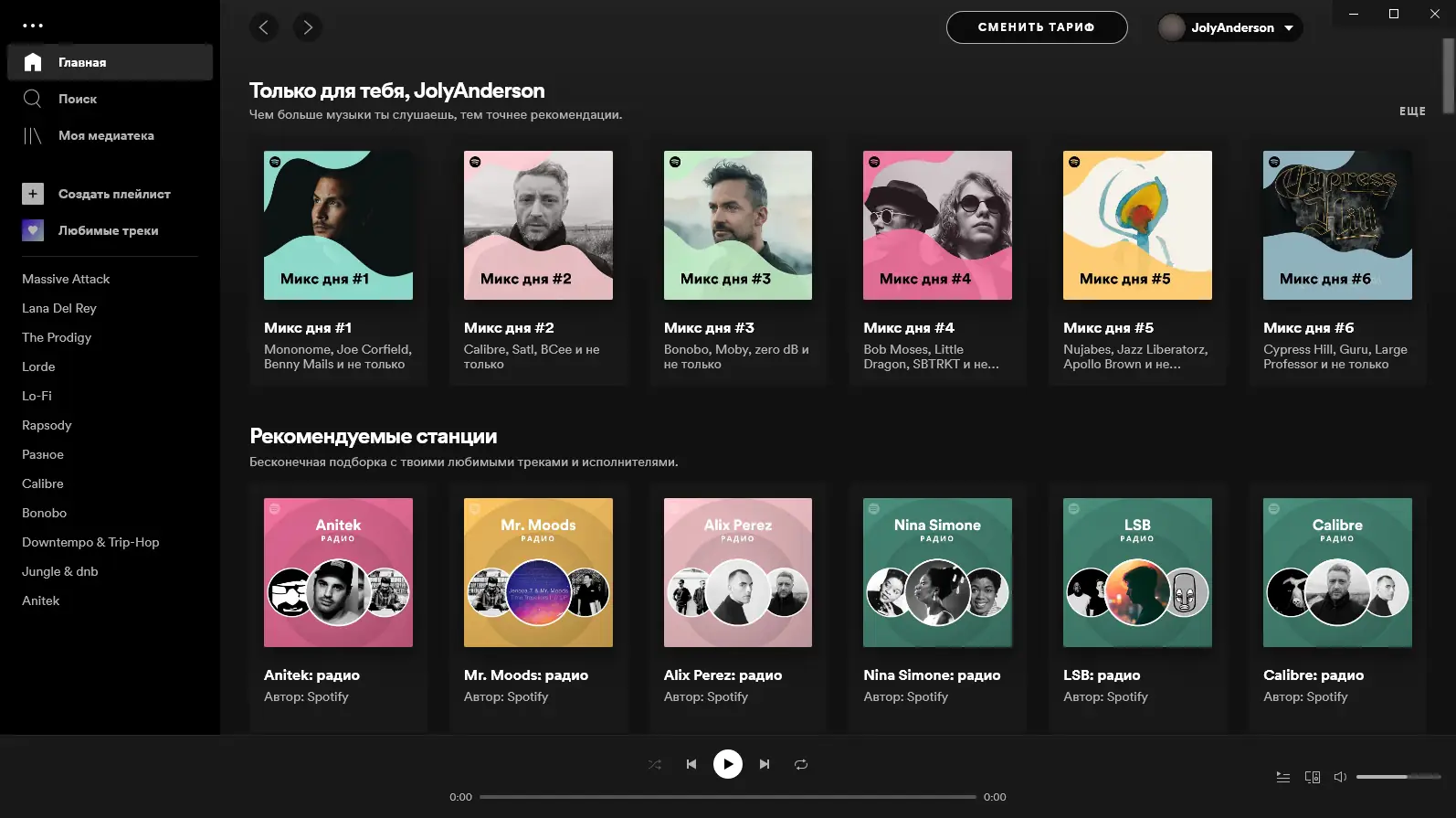Viewport: 1456px width, 818px height.
Task: Navigate forward with the right arrow
Action: click(308, 27)
